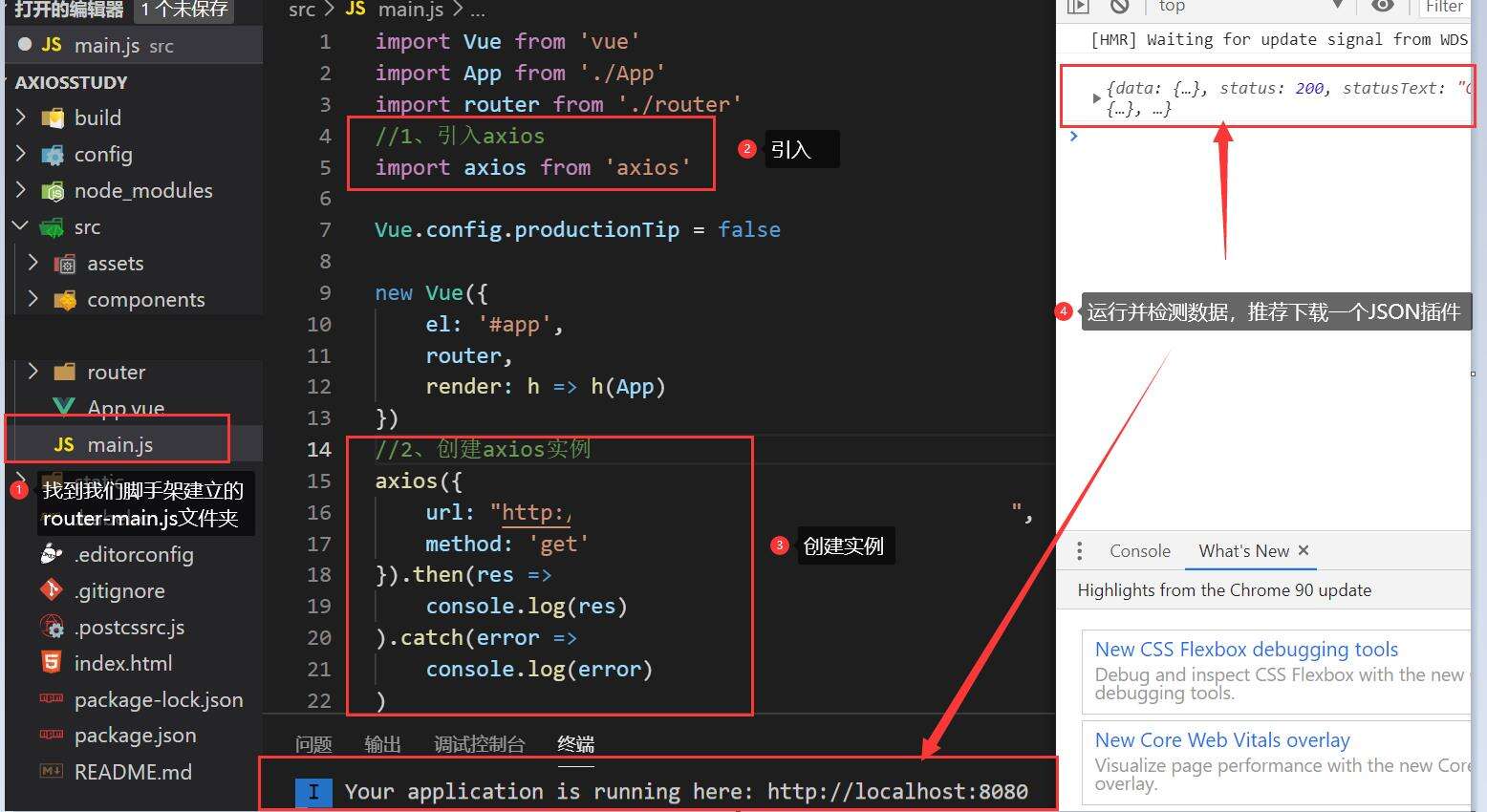The image size is (1487, 812).
Task: Open the 输出 panel tab
Action: click(x=383, y=744)
